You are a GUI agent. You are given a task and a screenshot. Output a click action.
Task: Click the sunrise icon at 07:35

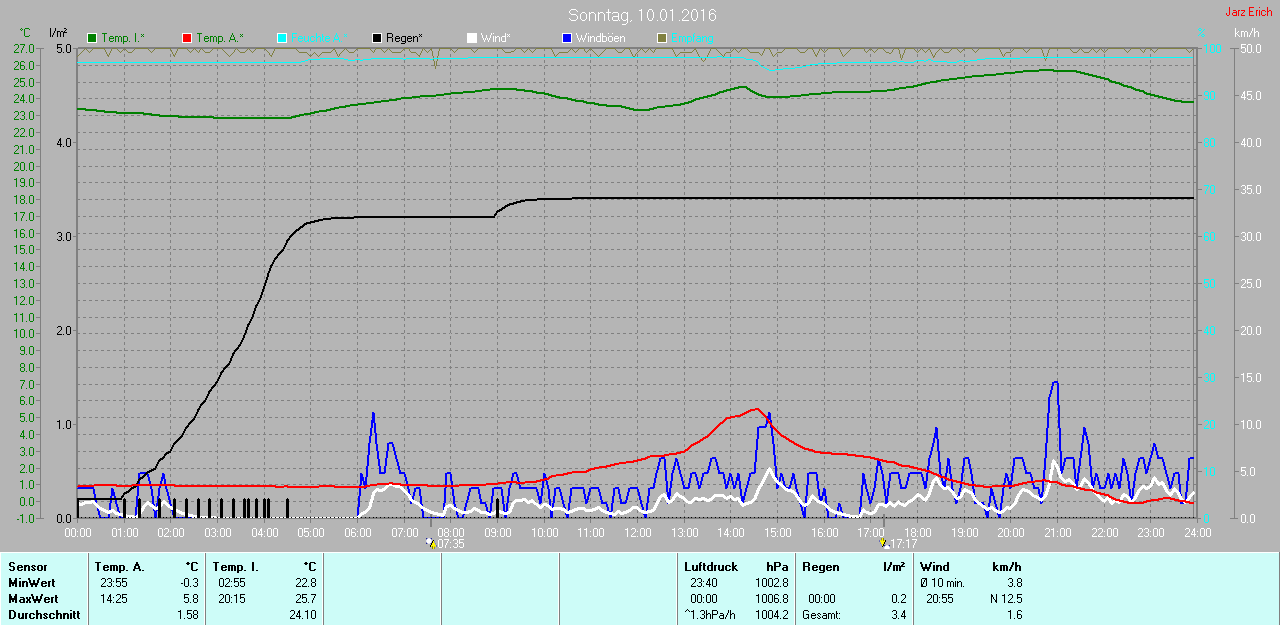click(x=430, y=543)
